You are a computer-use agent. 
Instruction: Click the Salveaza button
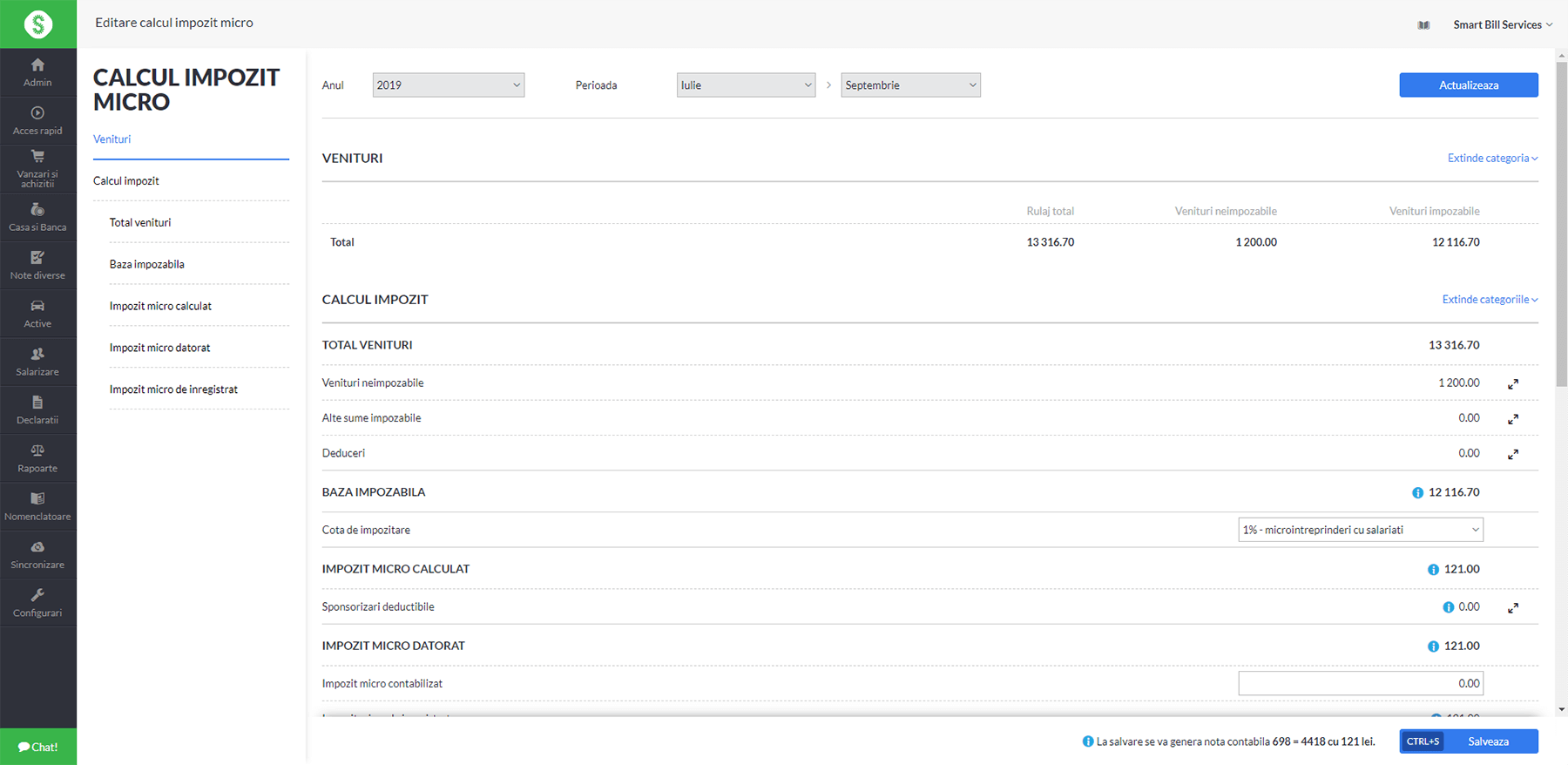click(x=1488, y=741)
